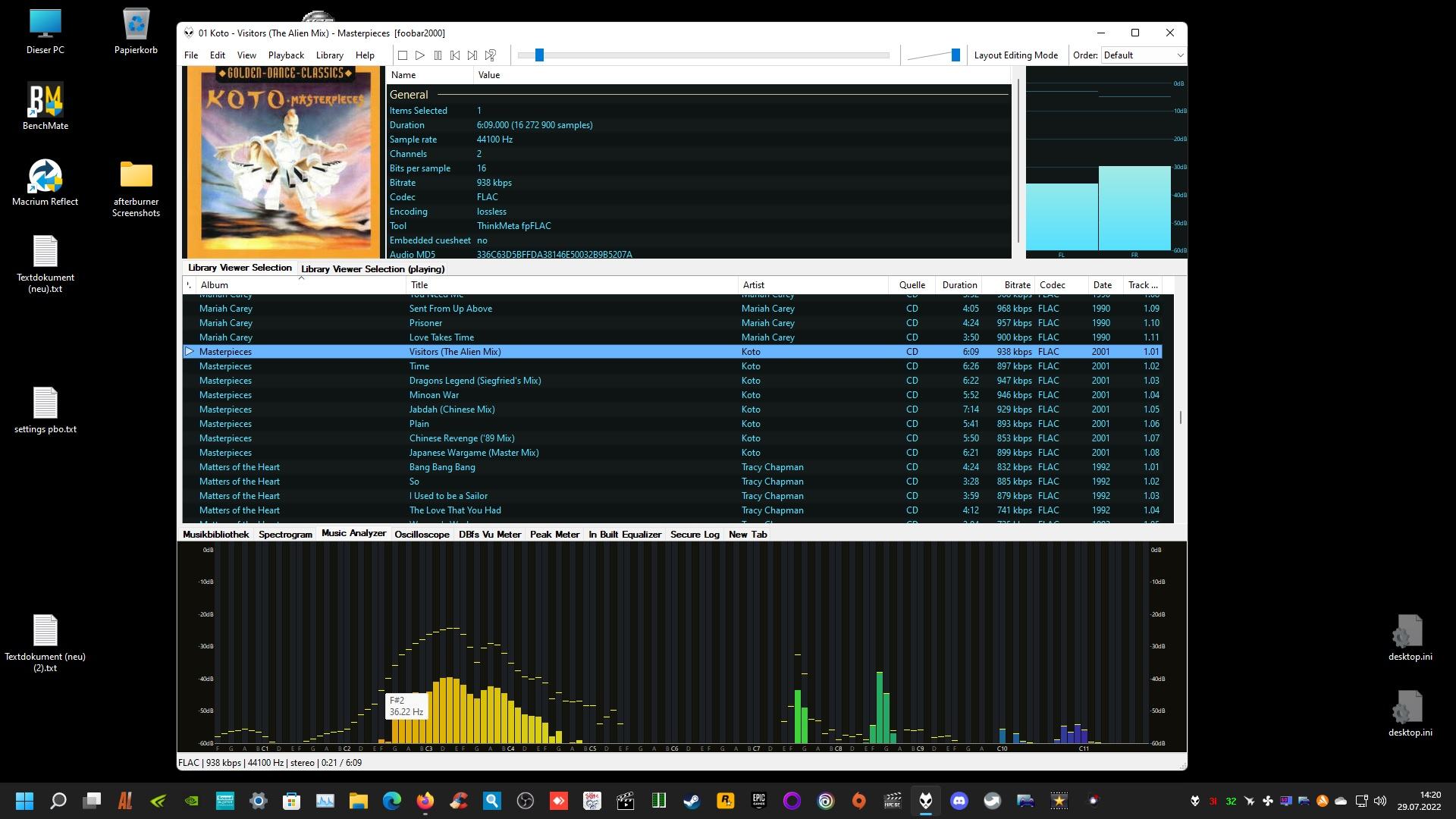1456x819 pixels.
Task: Adjust the volume slider handle
Action: [x=955, y=55]
